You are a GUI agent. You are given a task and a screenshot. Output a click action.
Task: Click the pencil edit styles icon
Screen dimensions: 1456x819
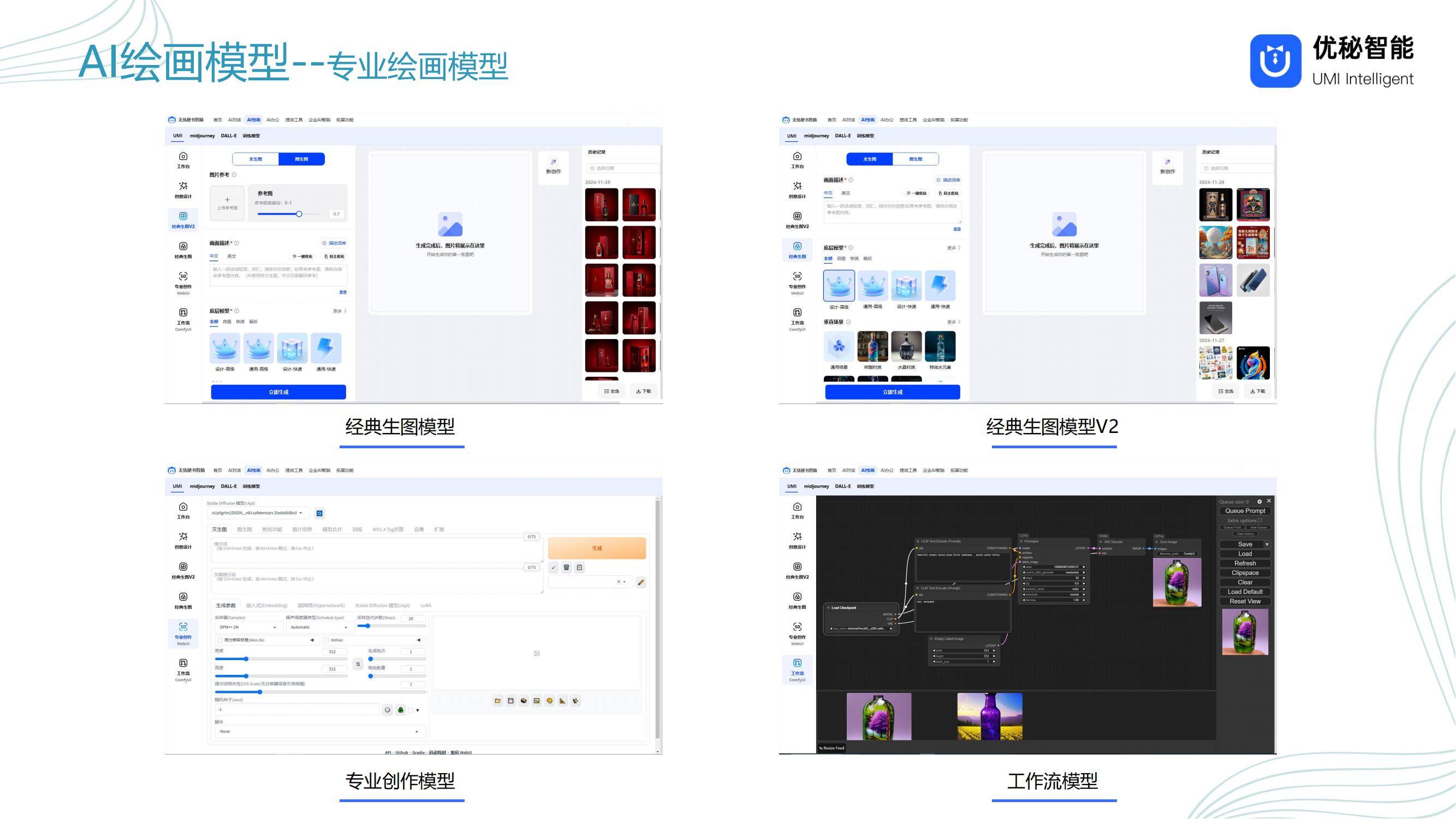(640, 582)
